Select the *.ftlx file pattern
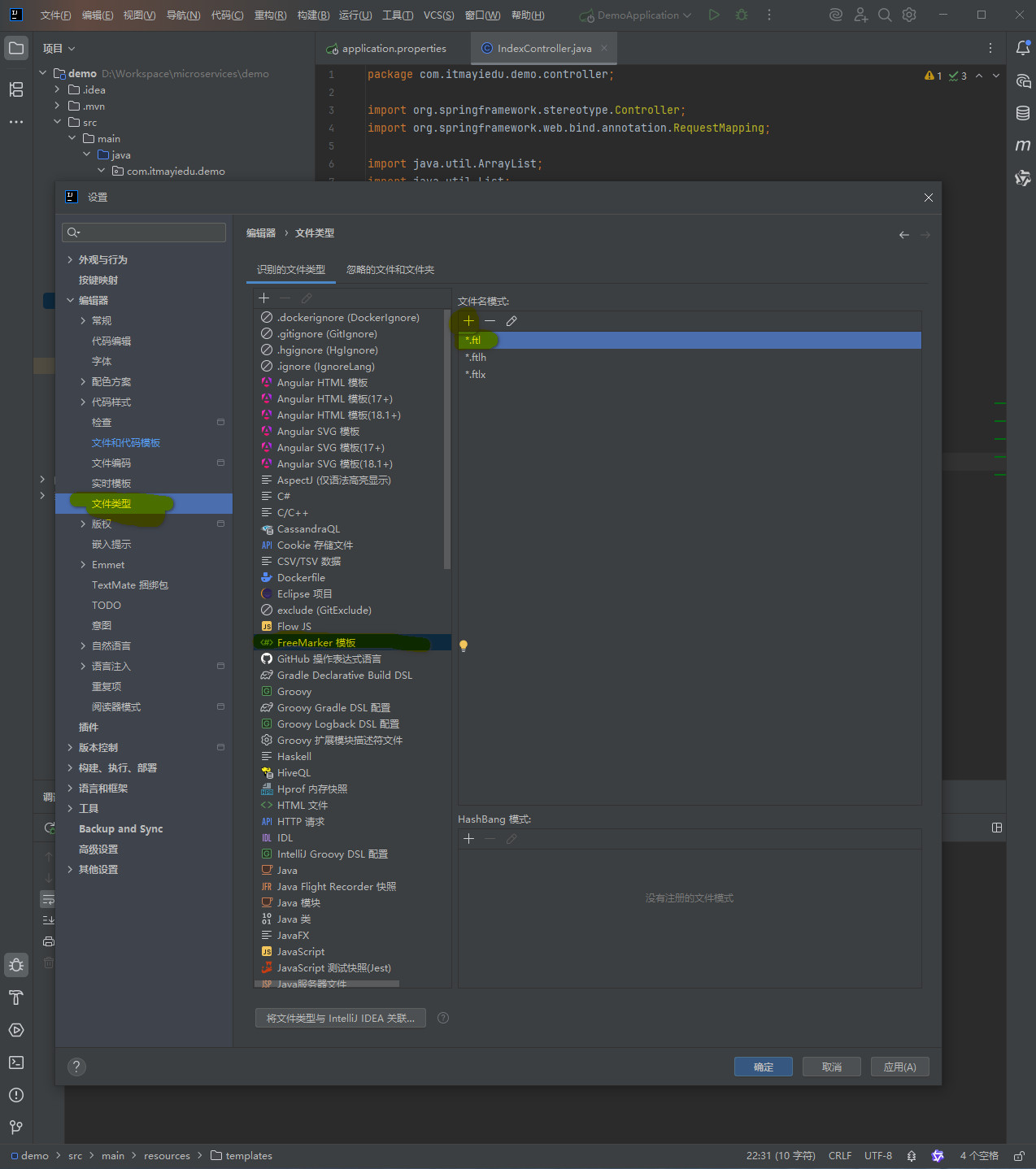 (690, 375)
